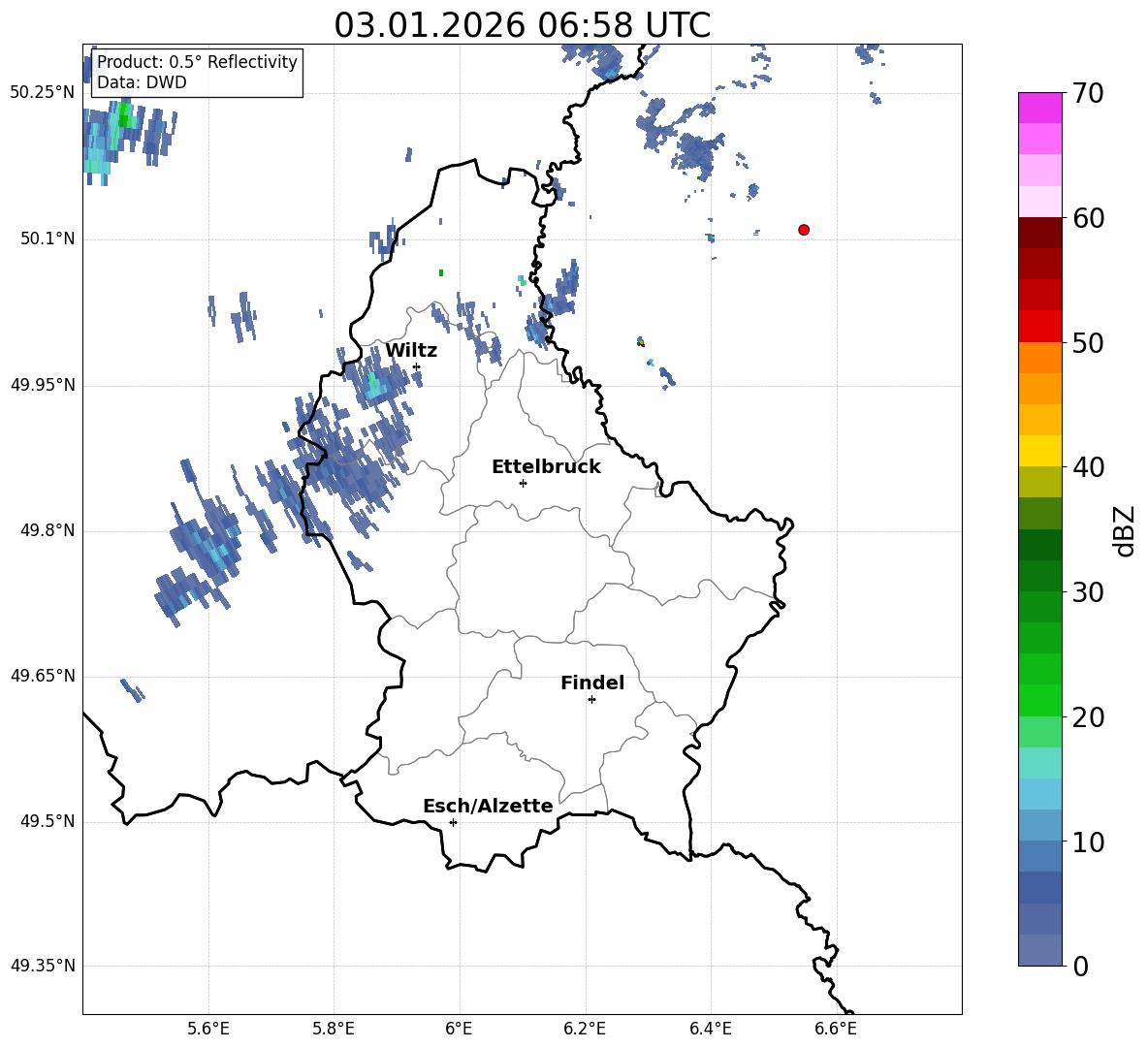1148x1048 pixels.
Task: Select the Ettelbruck station cross marker
Action: pos(523,483)
